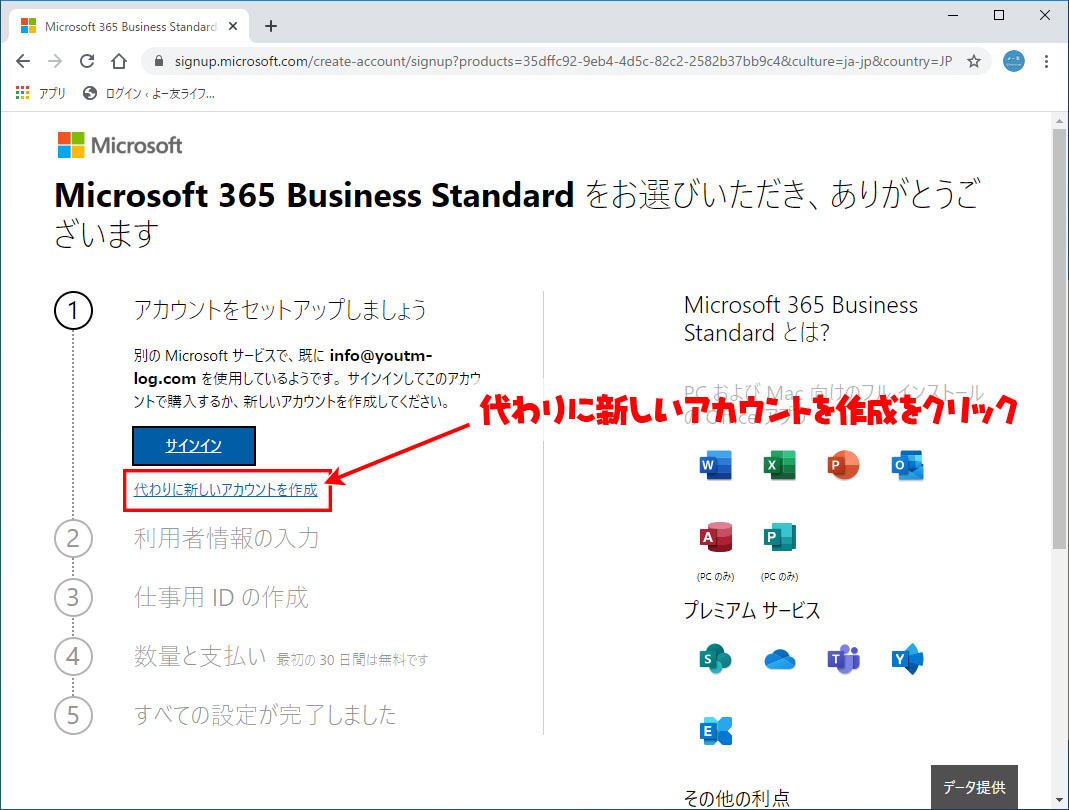Click step 5 すべての設定が完了しました

[x=265, y=715]
